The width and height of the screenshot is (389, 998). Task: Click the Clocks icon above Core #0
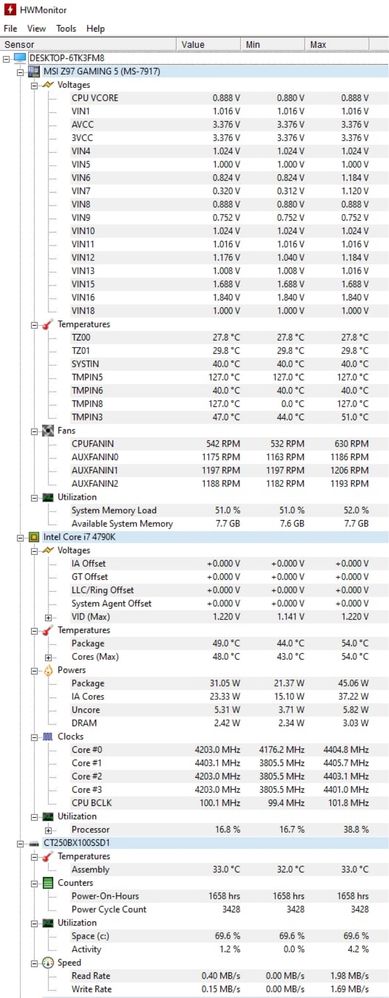[x=48, y=736]
